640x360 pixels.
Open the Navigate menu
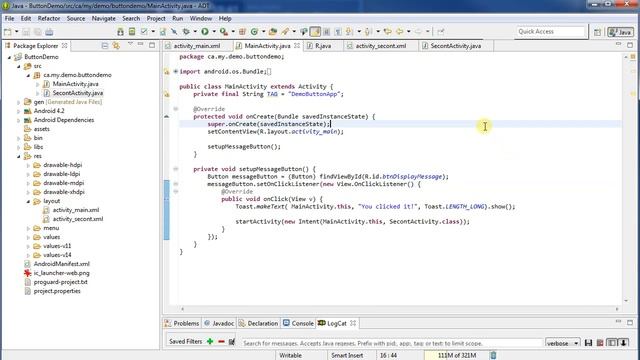tap(103, 18)
